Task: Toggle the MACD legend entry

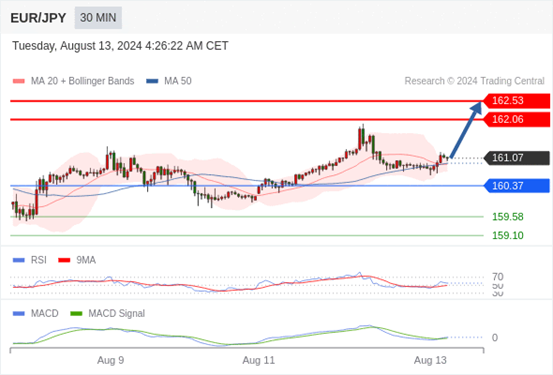Action: (35, 313)
